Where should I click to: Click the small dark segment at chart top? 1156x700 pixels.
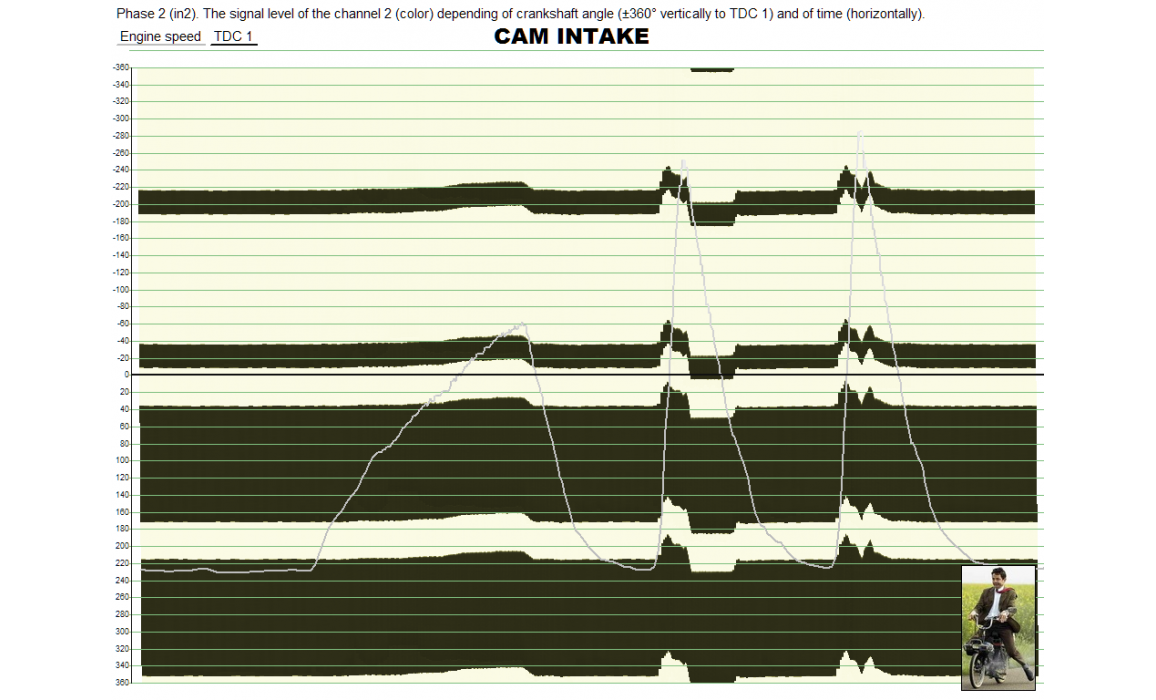tap(711, 70)
